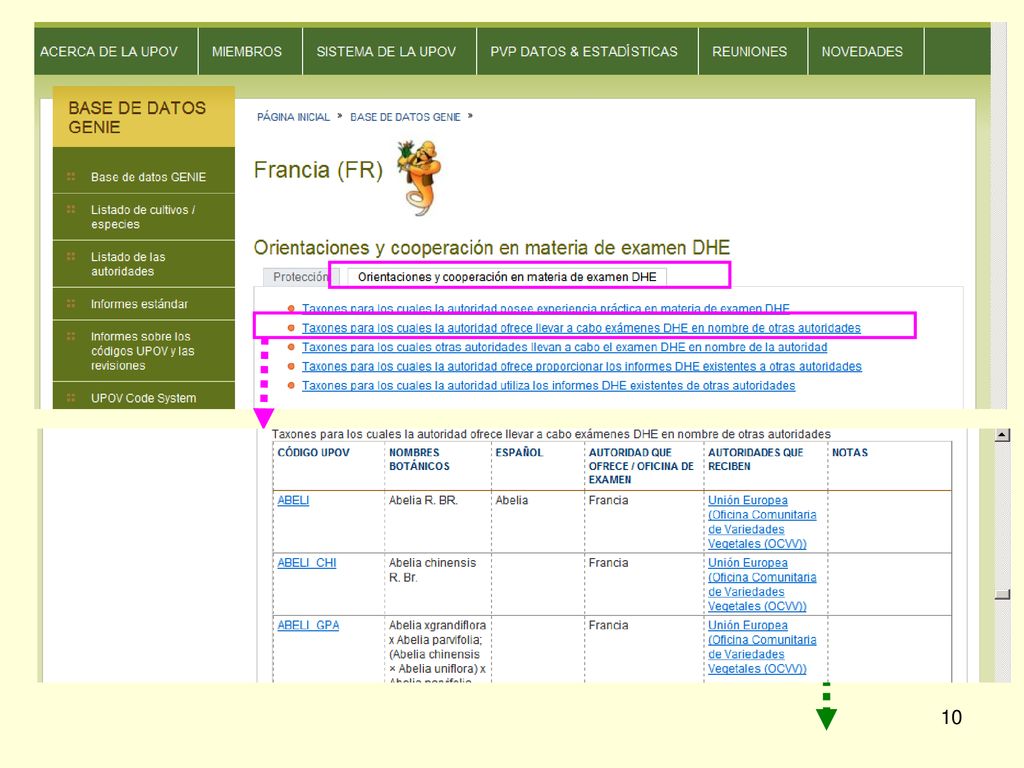
Task: Click the GENIE genie mascot image
Action: 419,177
